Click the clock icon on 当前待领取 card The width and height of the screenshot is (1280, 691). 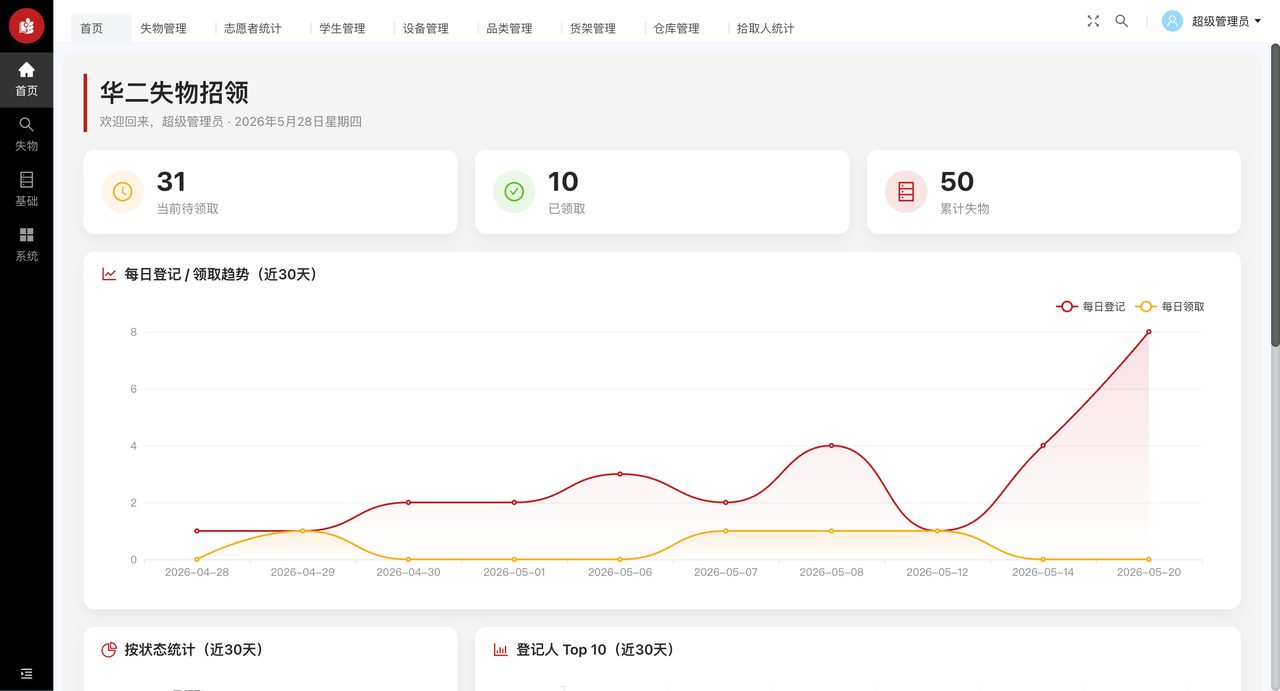click(x=122, y=192)
